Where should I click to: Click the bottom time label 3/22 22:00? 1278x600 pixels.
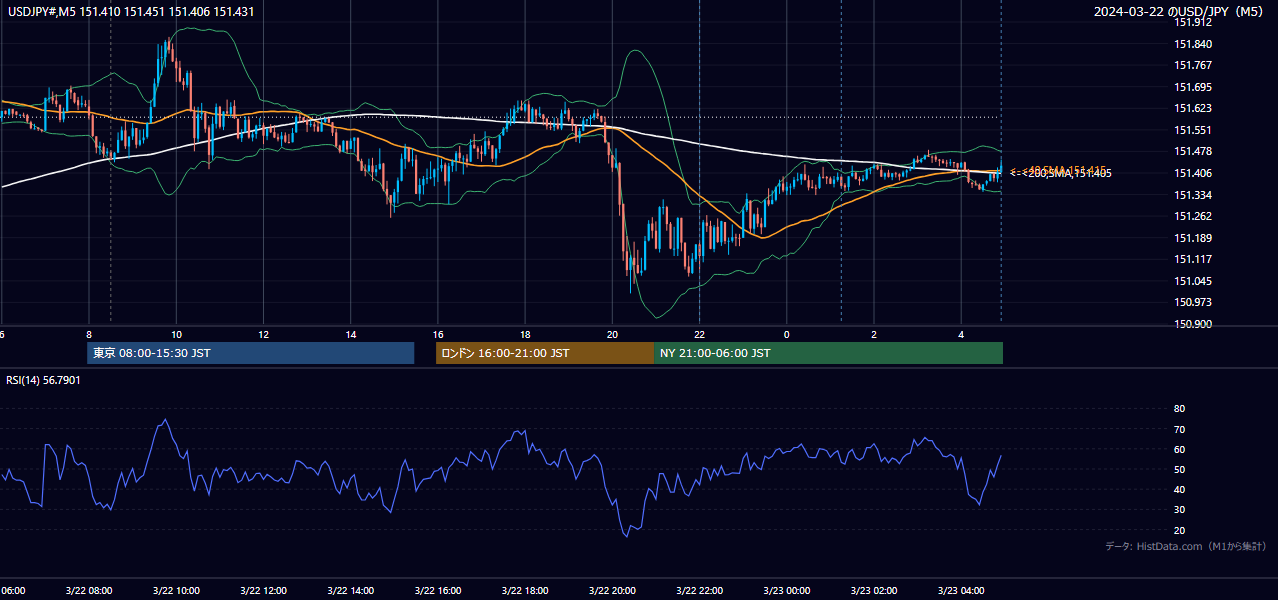699,590
